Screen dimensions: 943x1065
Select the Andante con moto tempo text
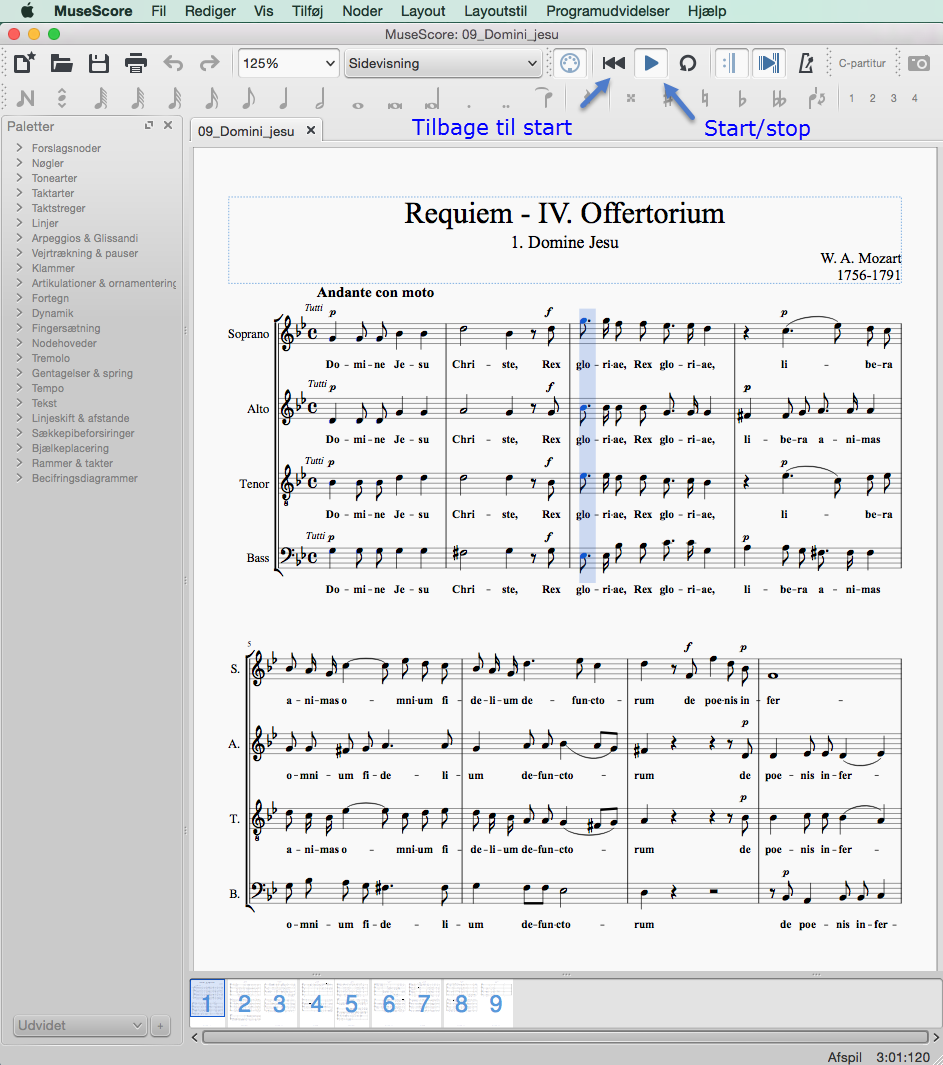[x=375, y=293]
